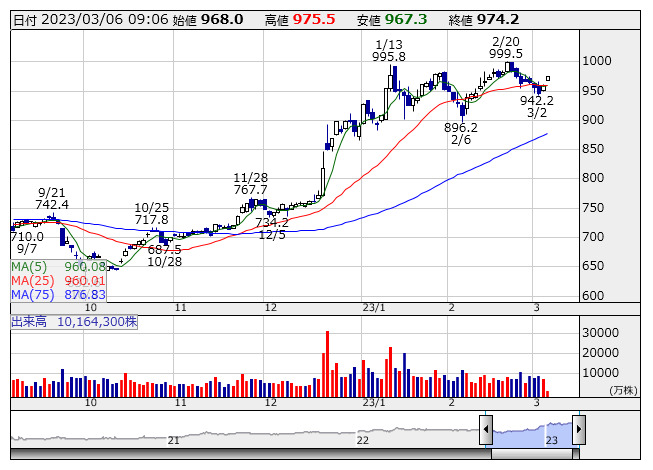
Task: Select the MA(75) legend value 876.83
Action: [x=85, y=295]
